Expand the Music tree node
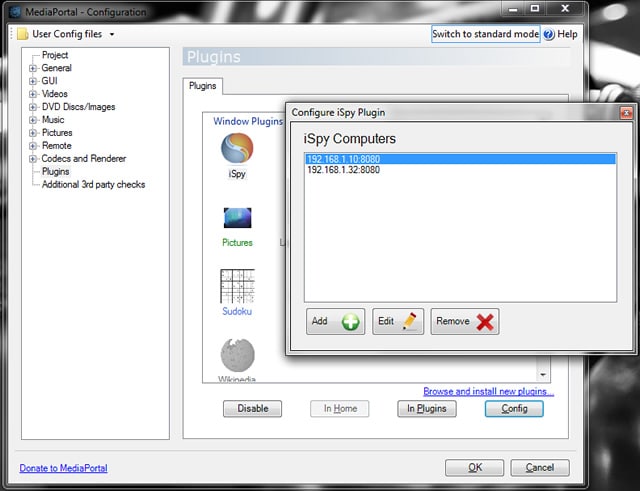This screenshot has width=640, height=491. (x=33, y=120)
